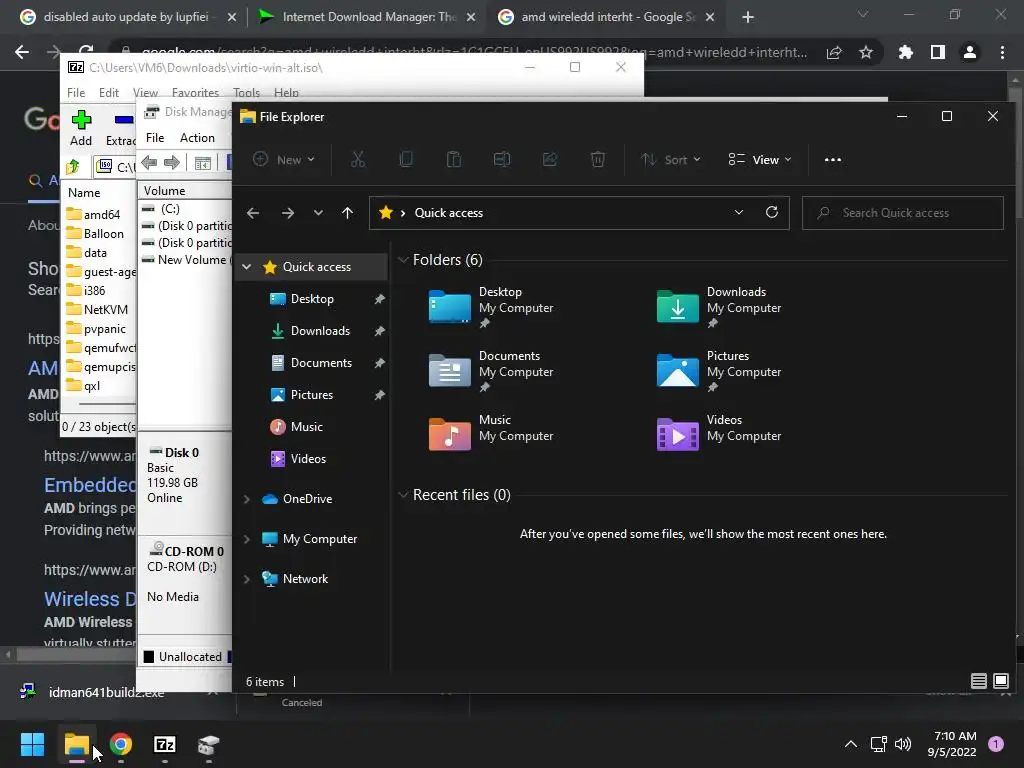Screen dimensions: 1024x768
Task: Click the 7-Zip icon on the taskbar
Action: coord(165,744)
